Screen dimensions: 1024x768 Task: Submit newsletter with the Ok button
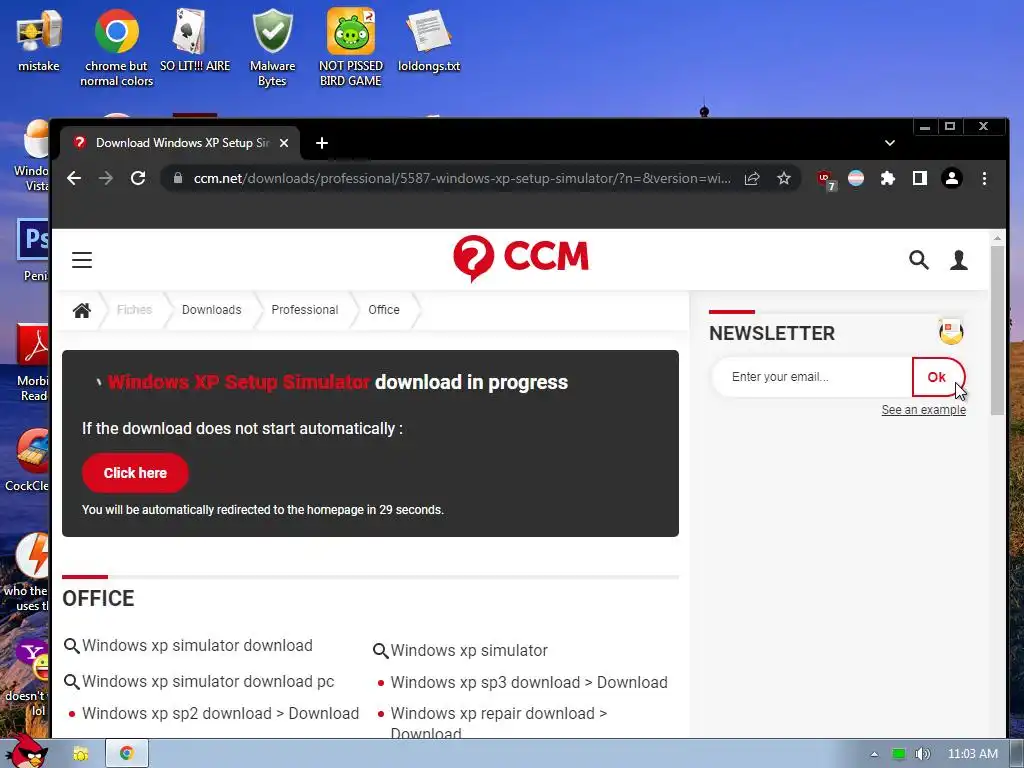[937, 377]
